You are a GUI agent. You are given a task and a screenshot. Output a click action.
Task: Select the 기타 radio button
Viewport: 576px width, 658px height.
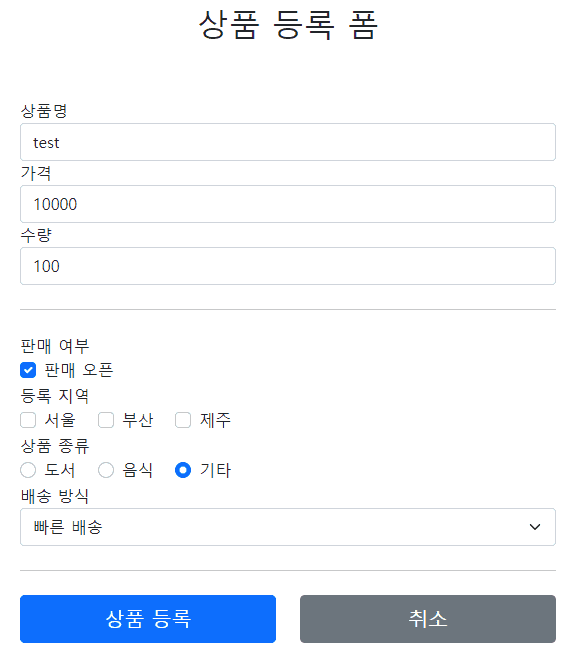[x=183, y=470]
